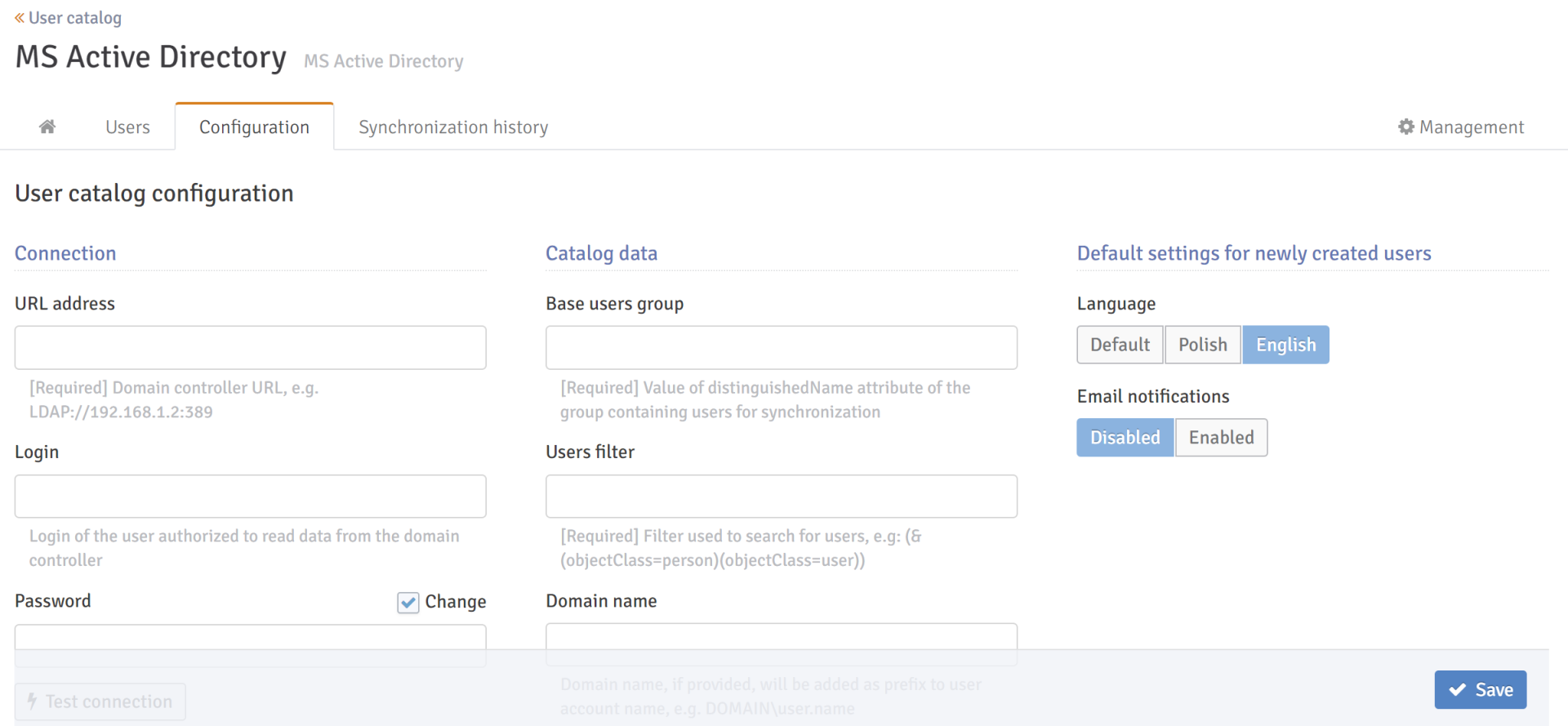Set email notifications to Enabled
This screenshot has width=1568, height=726.
1221,438
